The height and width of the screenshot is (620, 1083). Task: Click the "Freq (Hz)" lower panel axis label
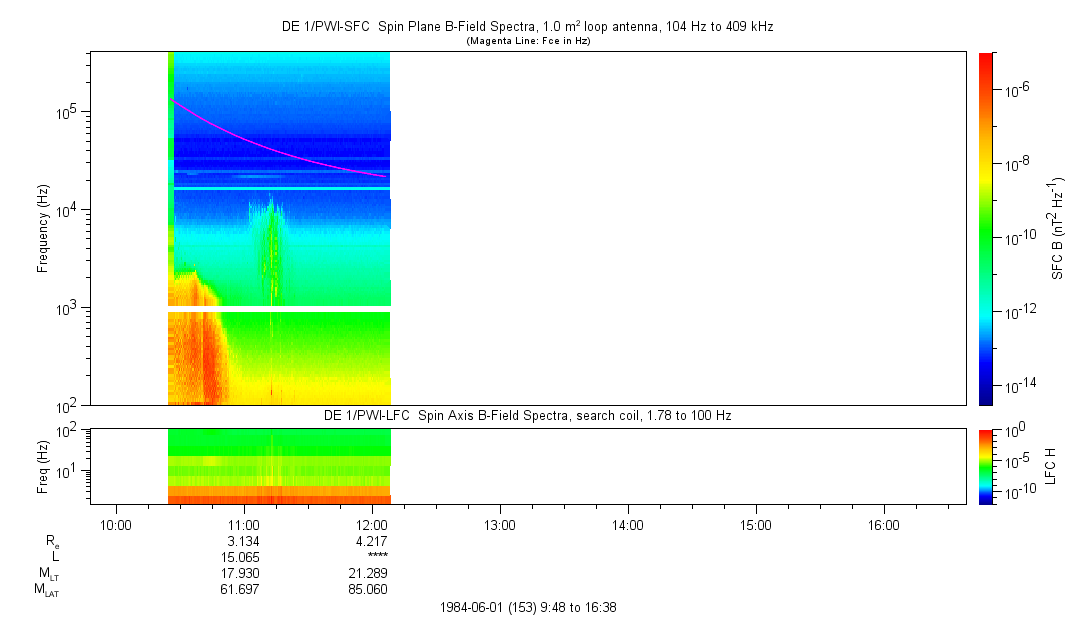click(x=44, y=466)
